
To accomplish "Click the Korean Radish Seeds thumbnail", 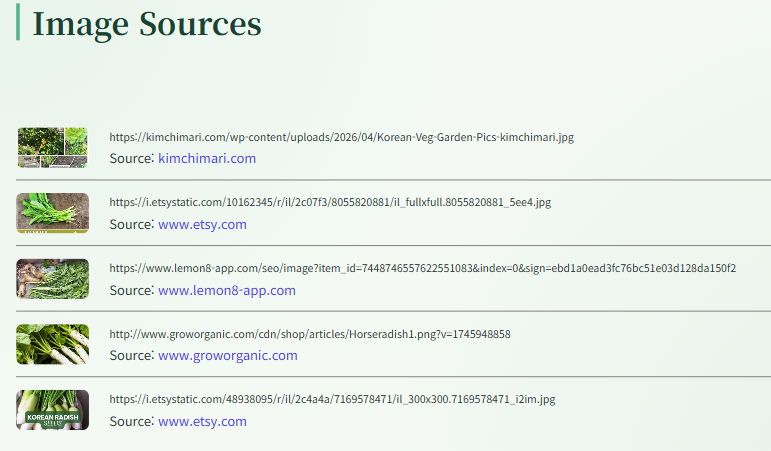I will pyautogui.click(x=53, y=410).
